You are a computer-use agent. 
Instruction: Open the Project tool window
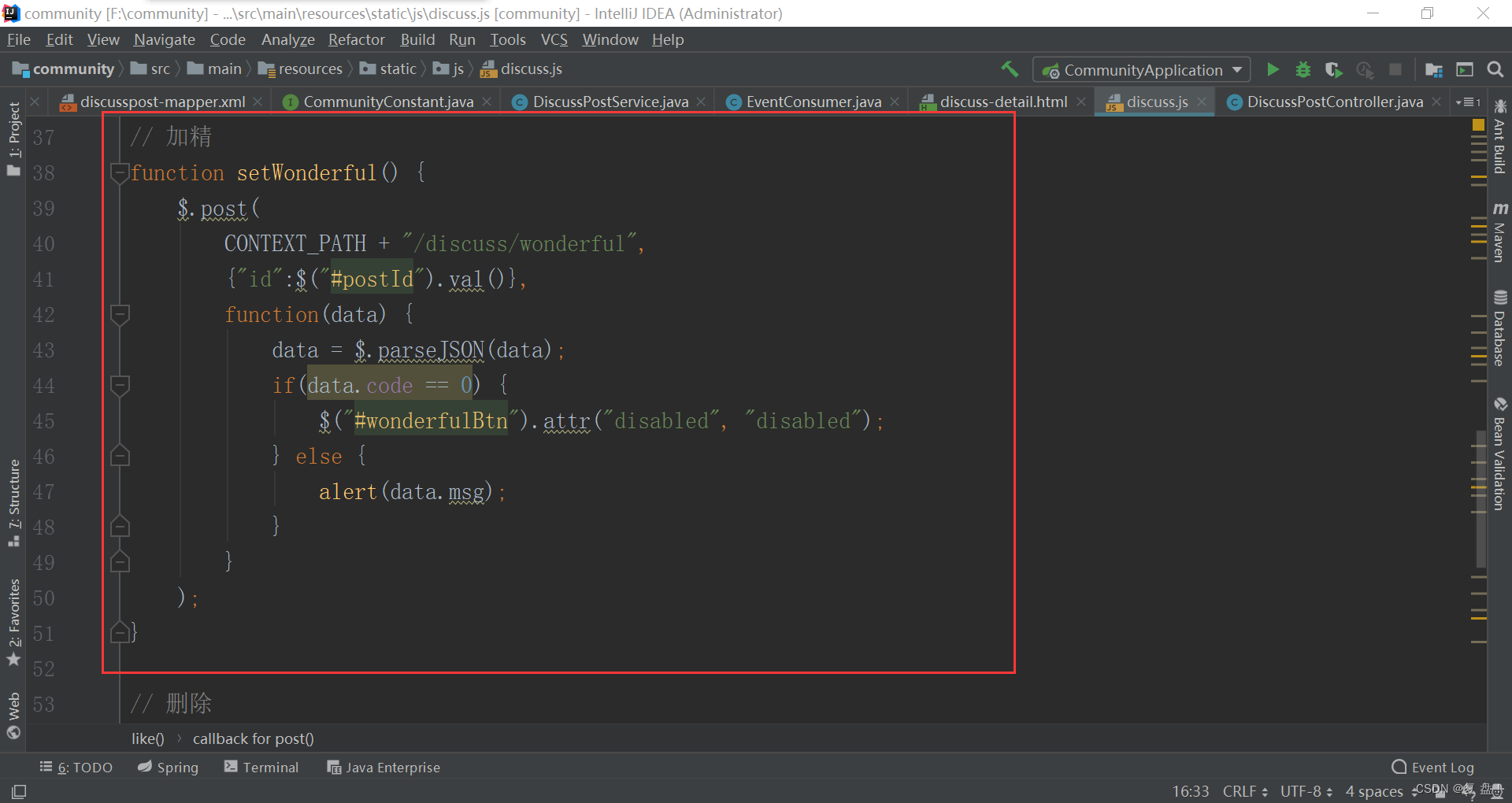(x=13, y=139)
